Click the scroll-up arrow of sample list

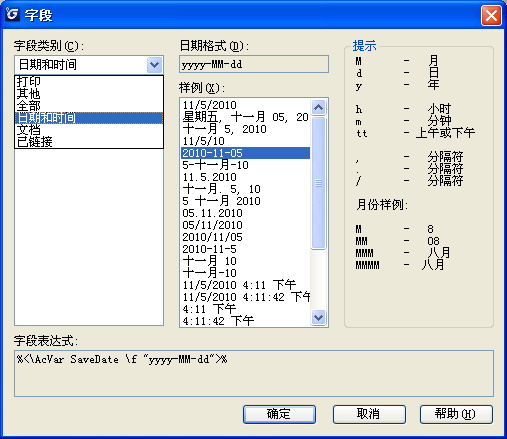point(318,107)
